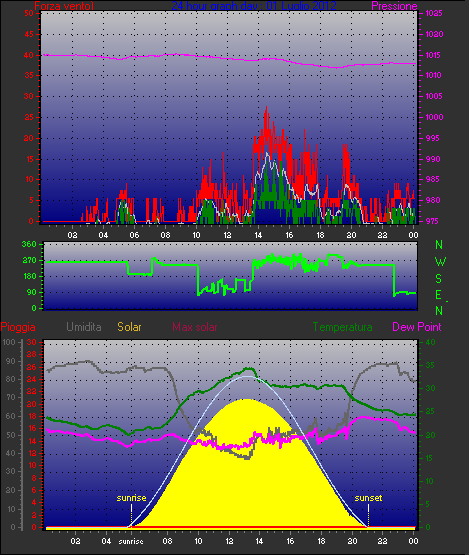469x555 pixels.
Task: Click the compass "N" aligned with 360 degrees
Action: [439, 245]
